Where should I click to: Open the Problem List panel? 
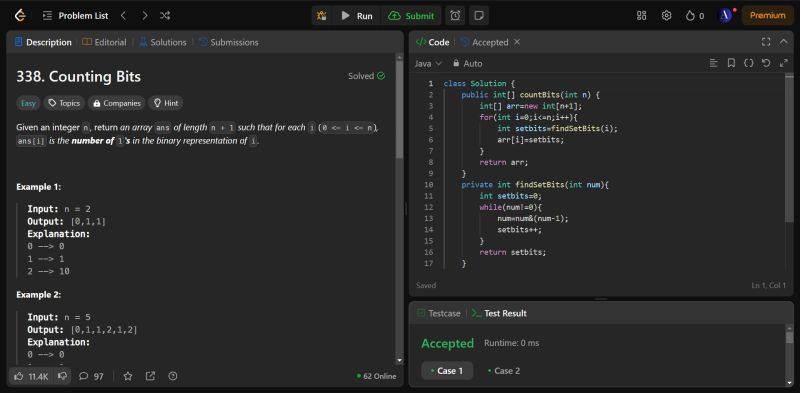coord(76,16)
